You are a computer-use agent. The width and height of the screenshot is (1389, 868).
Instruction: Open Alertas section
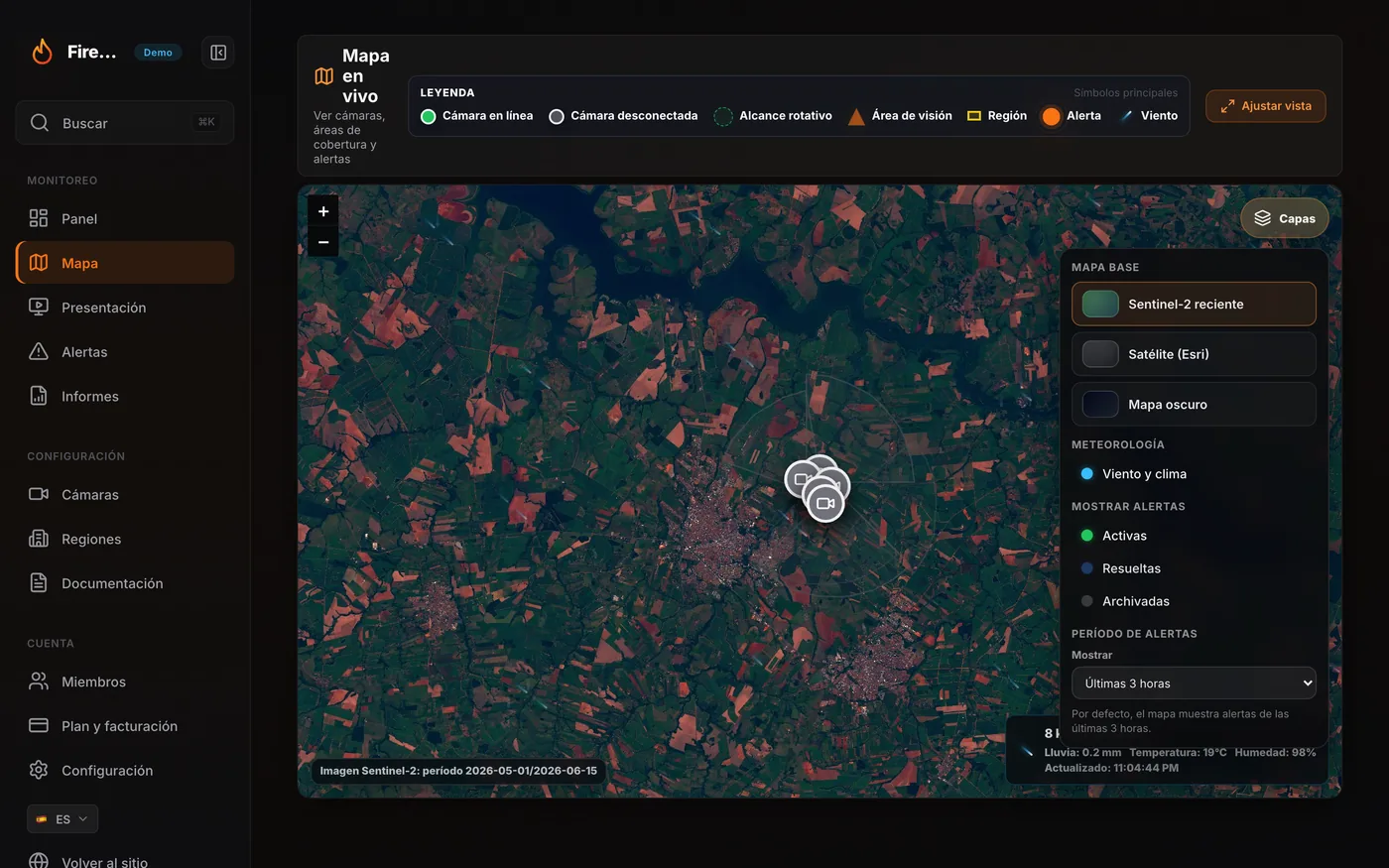coord(125,352)
